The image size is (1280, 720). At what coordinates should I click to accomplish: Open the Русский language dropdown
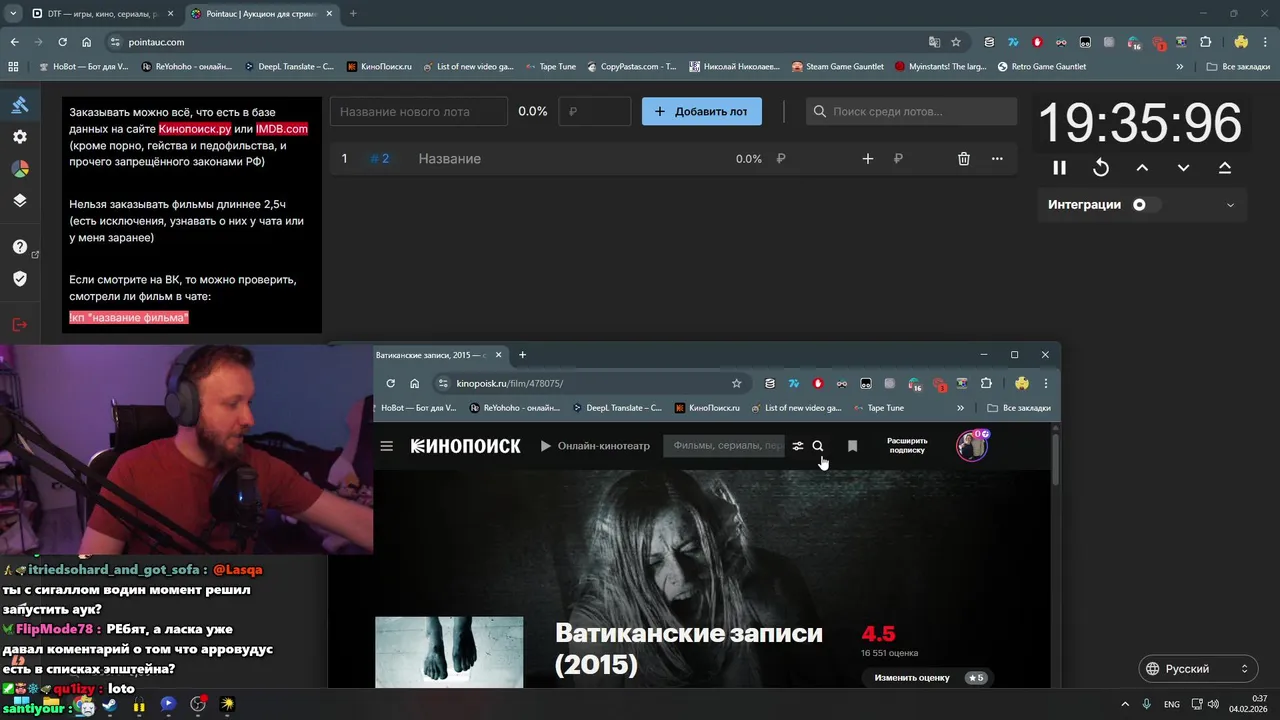1198,669
